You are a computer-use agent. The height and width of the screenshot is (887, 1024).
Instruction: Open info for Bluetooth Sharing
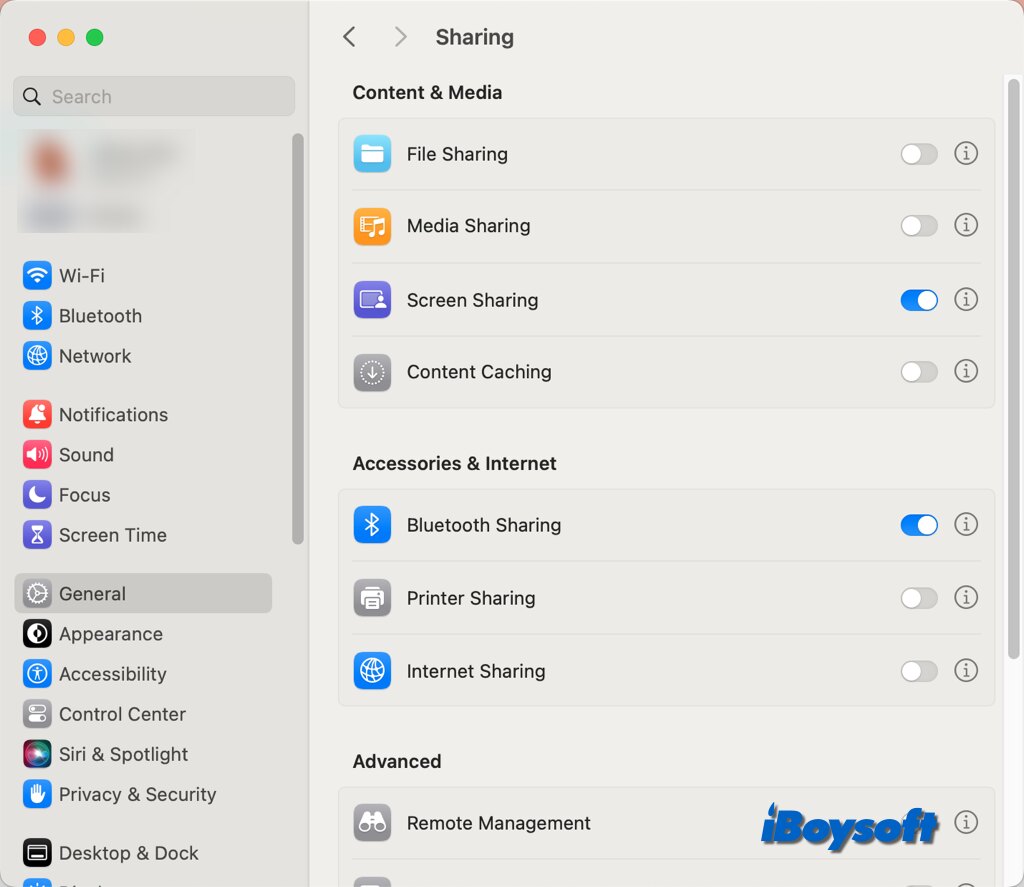pos(966,524)
